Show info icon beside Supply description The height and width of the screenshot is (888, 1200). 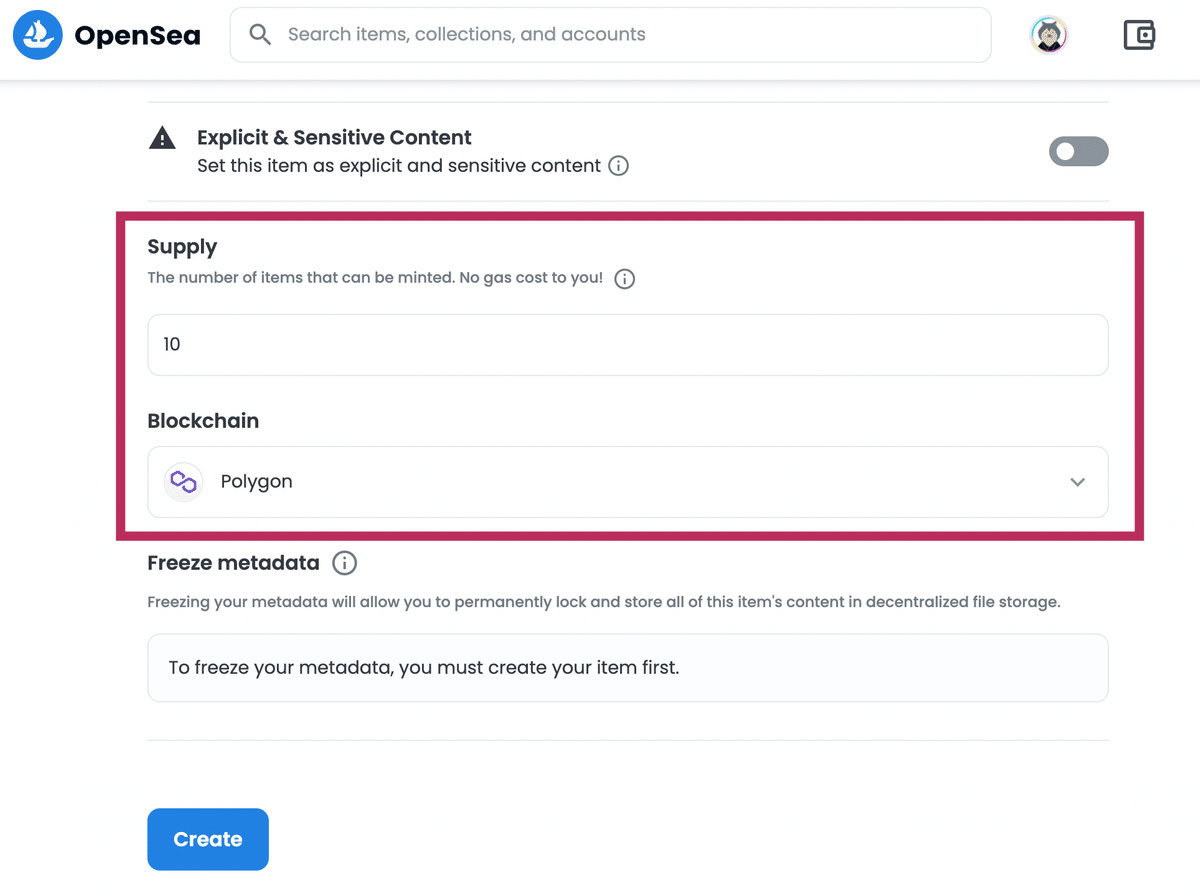[625, 279]
